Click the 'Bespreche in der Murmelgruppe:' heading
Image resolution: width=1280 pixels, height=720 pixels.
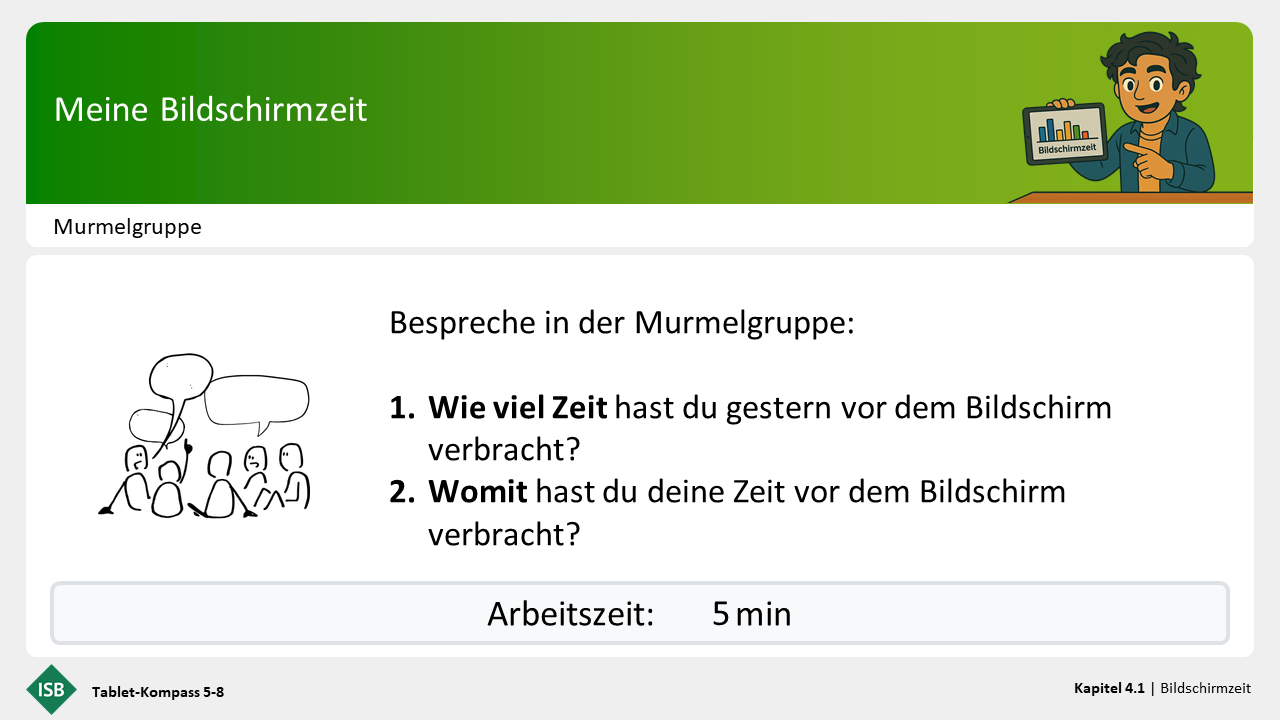[621, 324]
